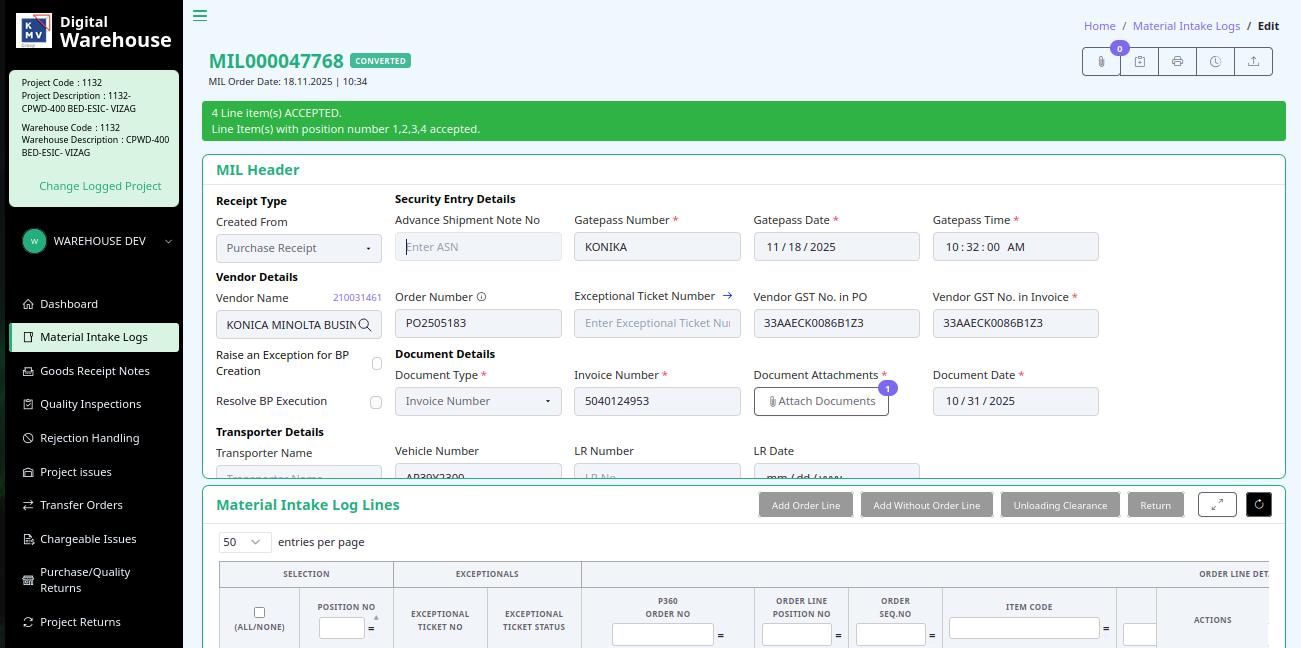The image size is (1301, 648).
Task: Go to Quality Inspections menu item
Action: pyautogui.click(x=90, y=404)
